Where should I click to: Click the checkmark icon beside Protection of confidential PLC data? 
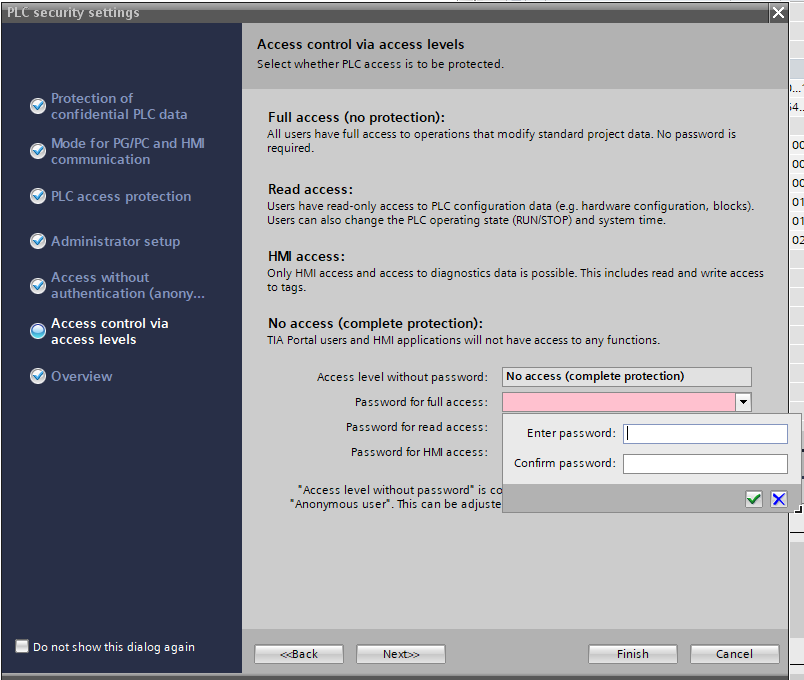click(38, 106)
